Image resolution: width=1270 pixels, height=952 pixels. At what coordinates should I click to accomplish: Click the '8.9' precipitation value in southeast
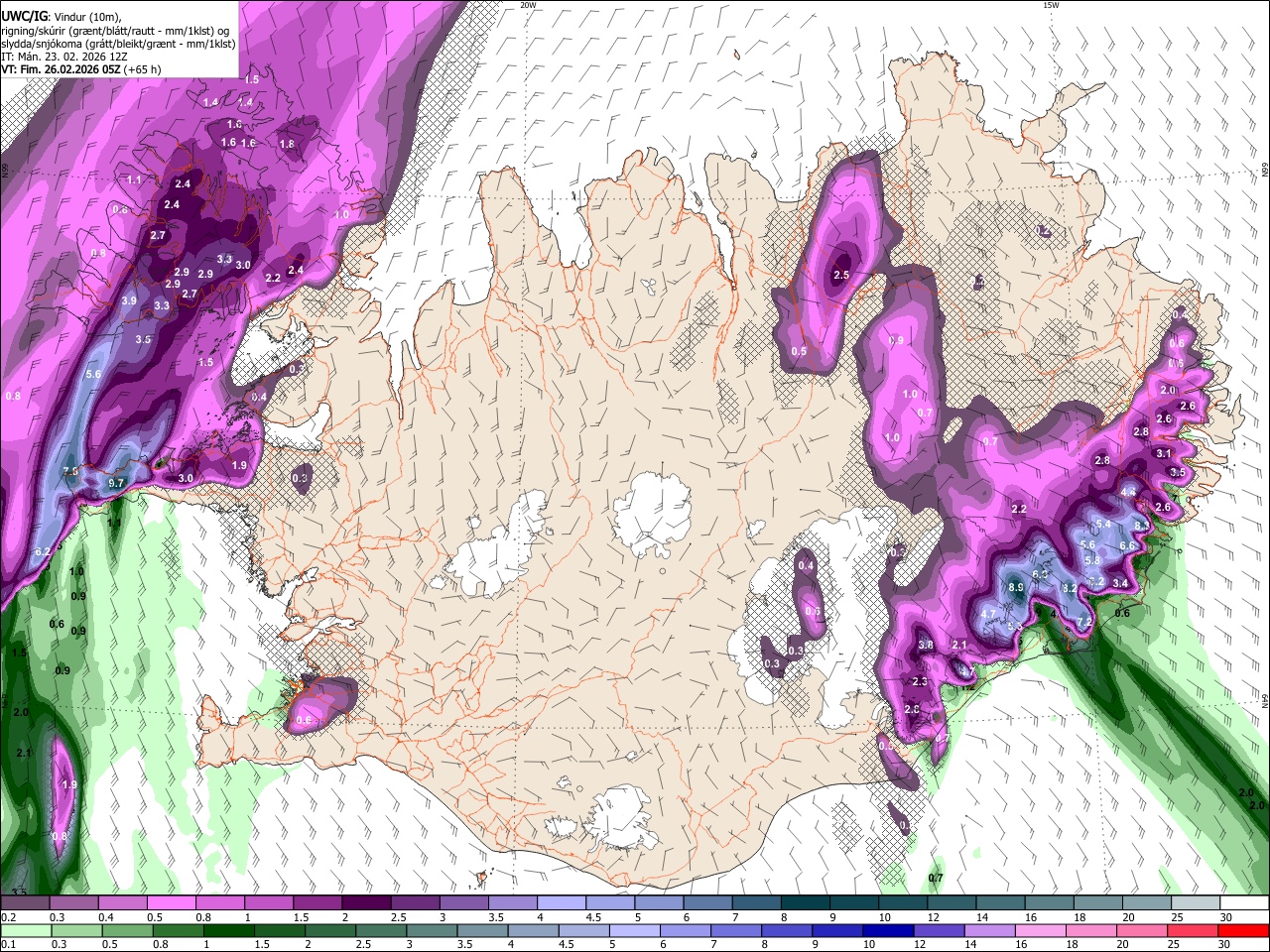click(1016, 587)
